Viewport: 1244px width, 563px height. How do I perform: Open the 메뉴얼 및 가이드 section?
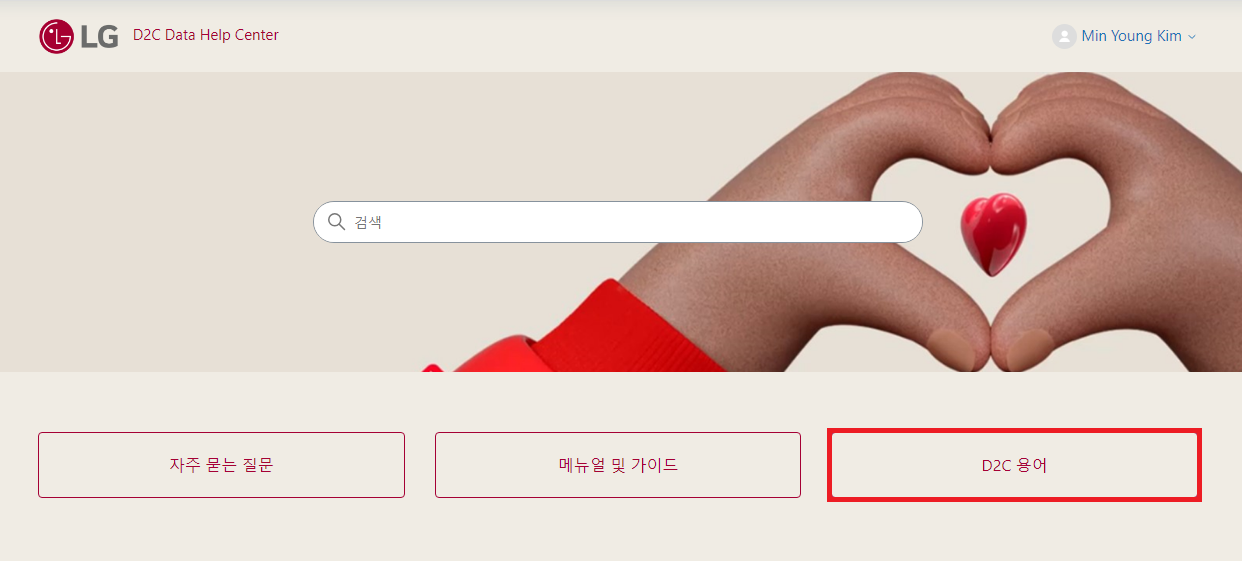618,465
